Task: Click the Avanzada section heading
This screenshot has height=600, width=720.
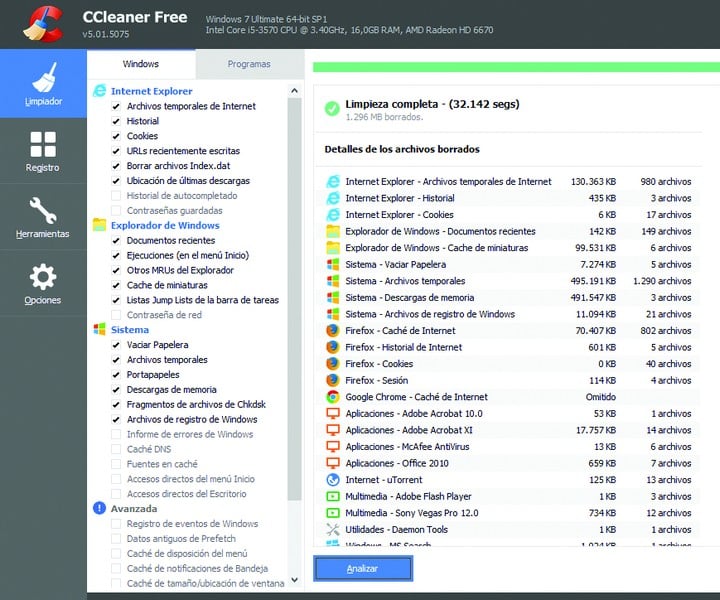Action: tap(134, 508)
